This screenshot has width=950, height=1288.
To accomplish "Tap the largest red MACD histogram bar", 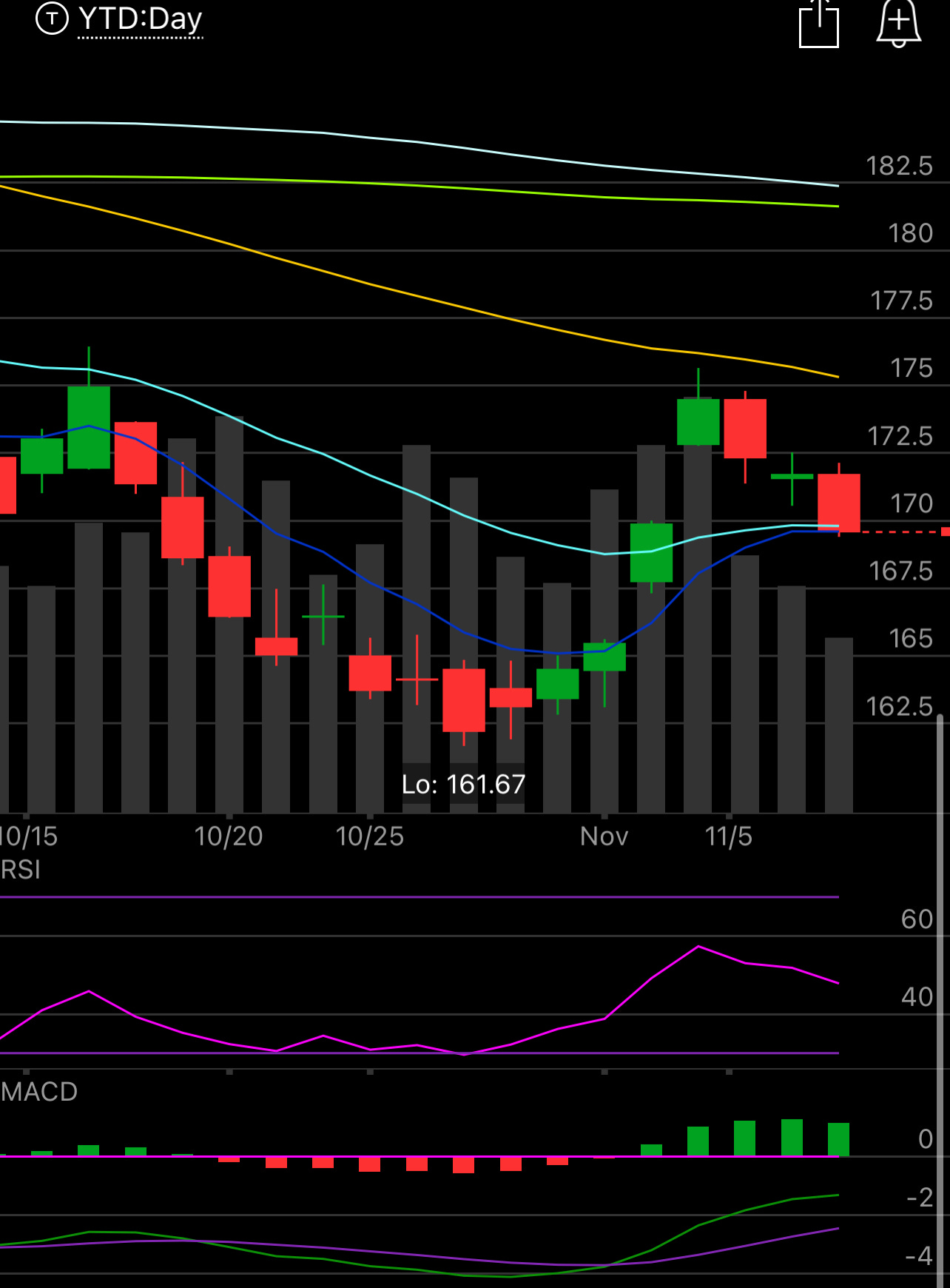I will click(x=463, y=1165).
